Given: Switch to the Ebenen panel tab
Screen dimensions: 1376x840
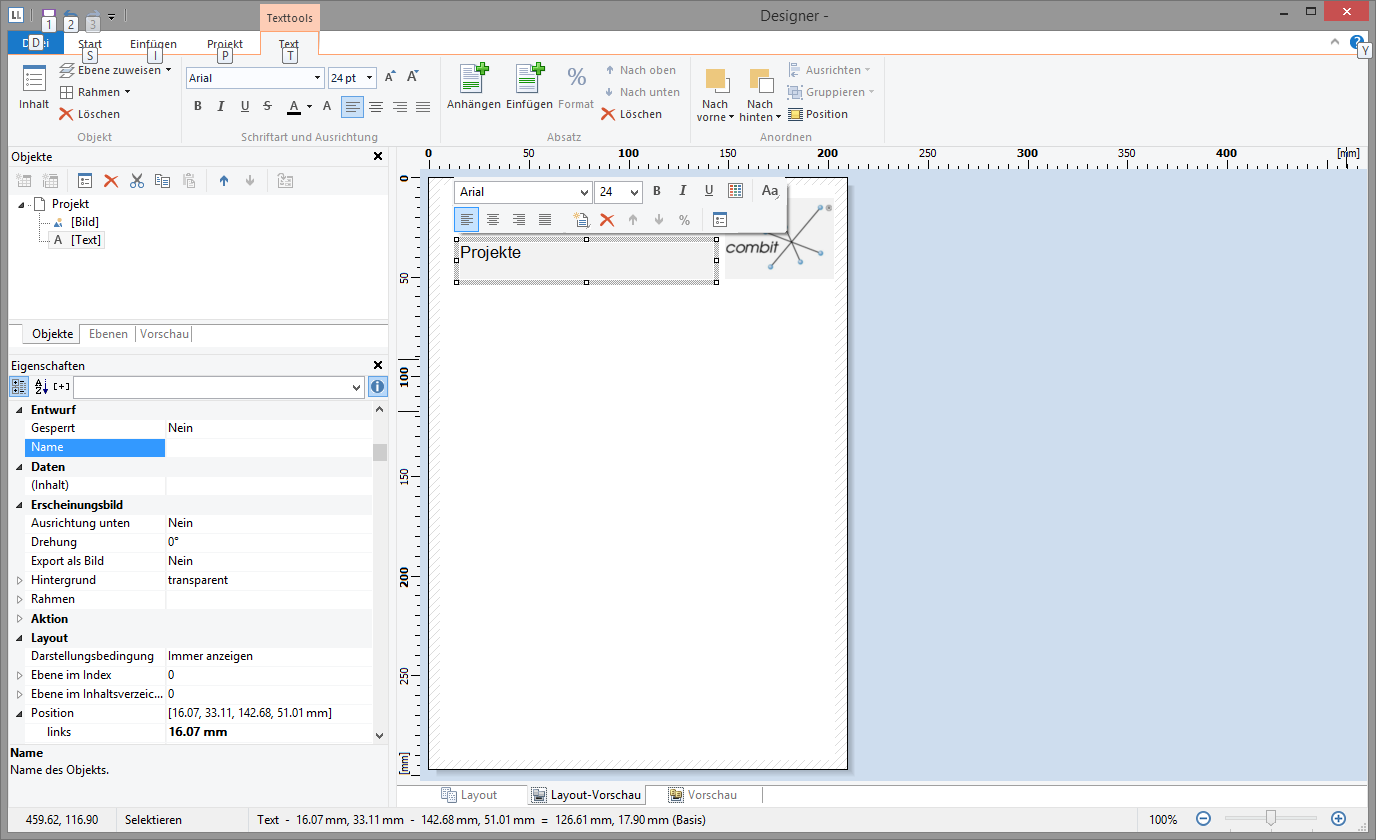Looking at the screenshot, I should [108, 334].
